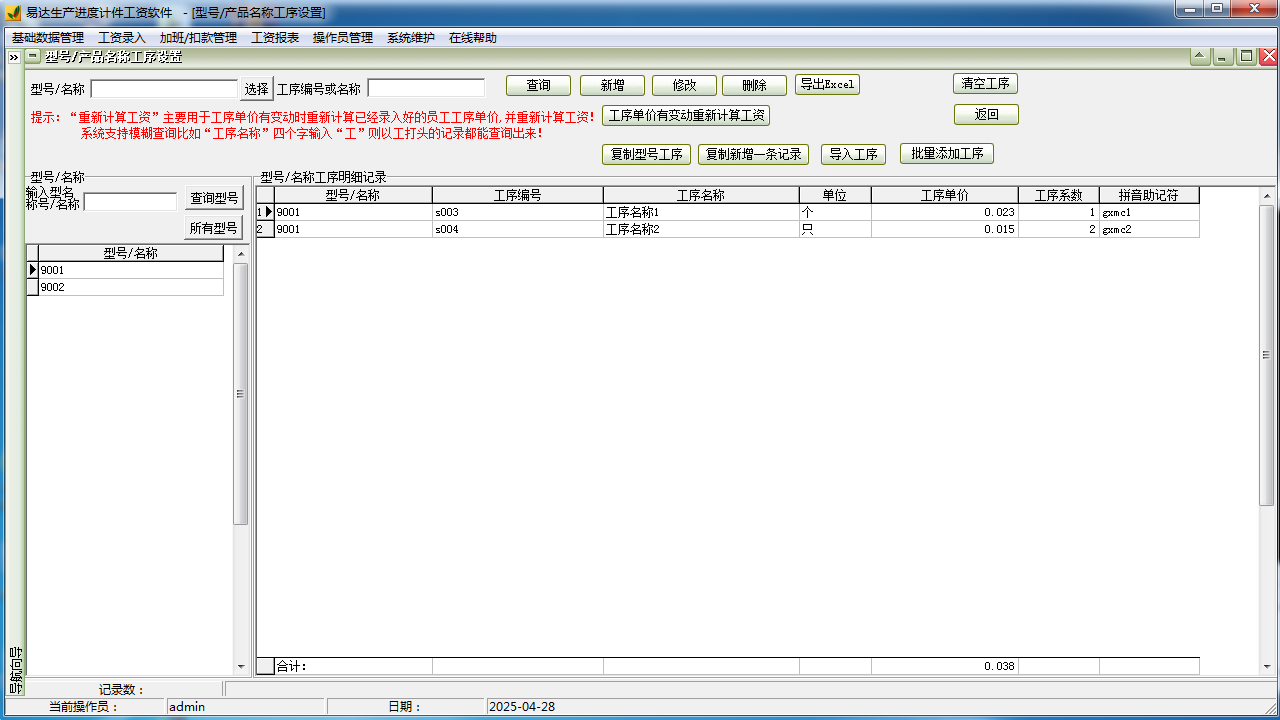Click the 返回 button to go back

pyautogui.click(x=985, y=114)
